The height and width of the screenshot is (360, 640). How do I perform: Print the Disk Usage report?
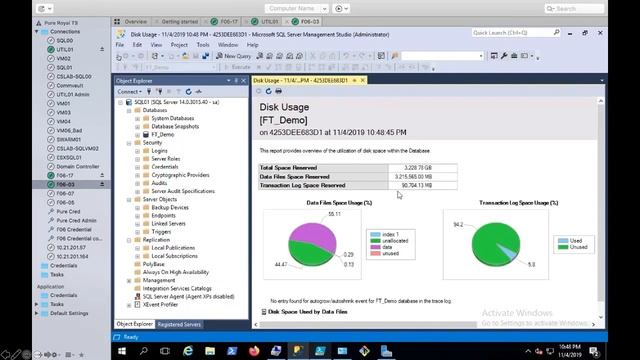278,91
